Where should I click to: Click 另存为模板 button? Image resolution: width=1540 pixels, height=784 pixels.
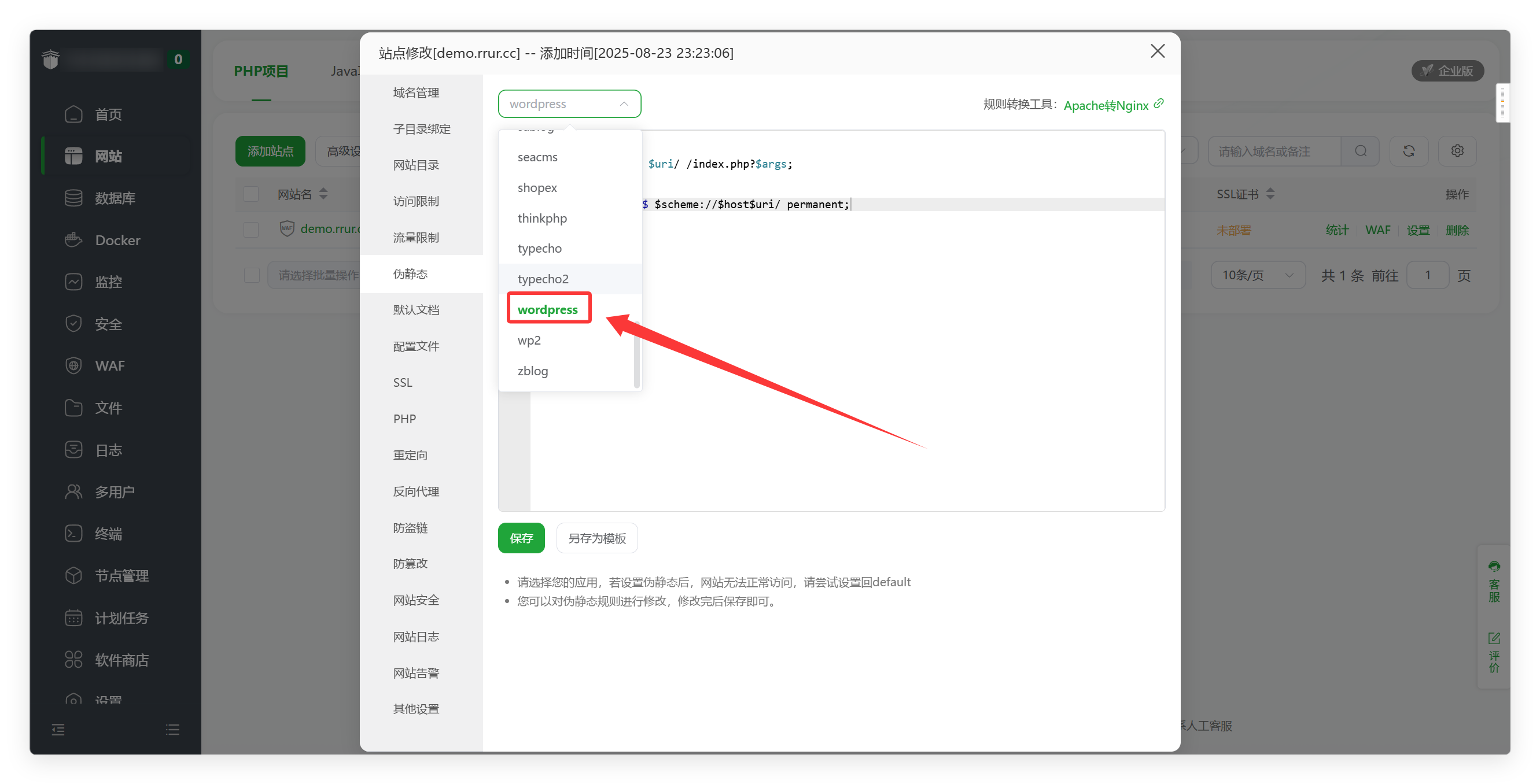596,538
